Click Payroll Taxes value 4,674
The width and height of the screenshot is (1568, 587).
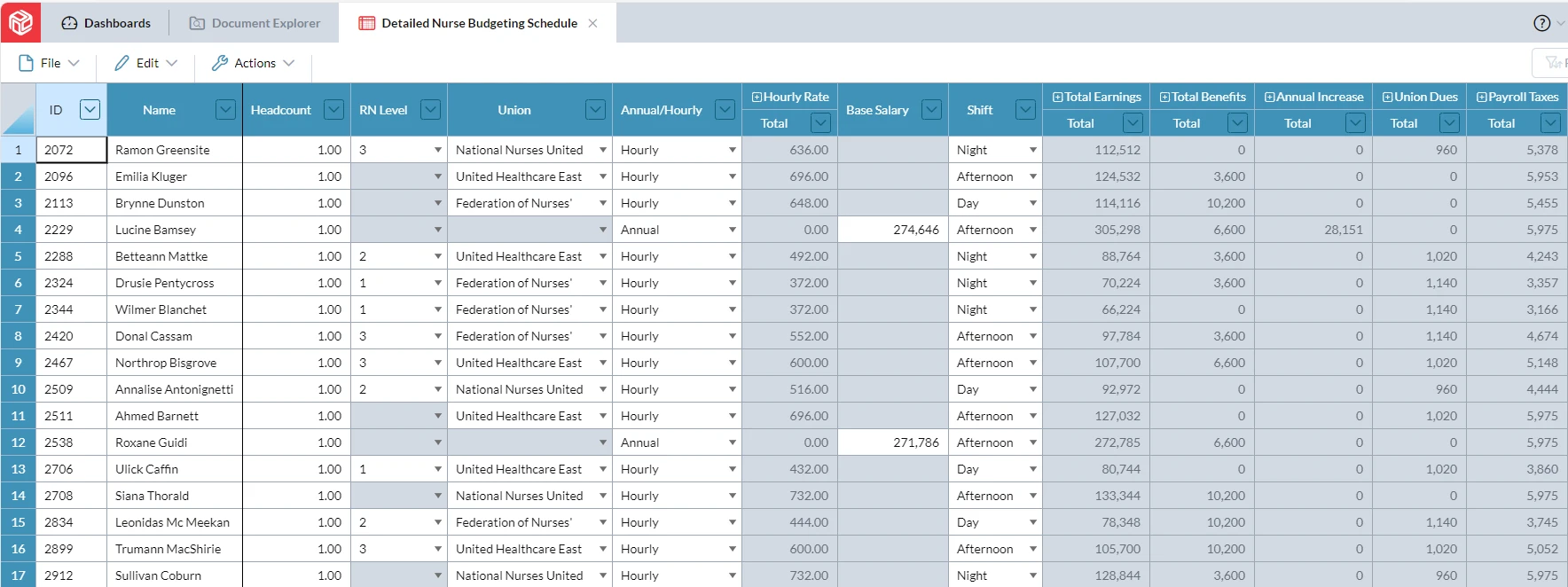pos(1541,336)
